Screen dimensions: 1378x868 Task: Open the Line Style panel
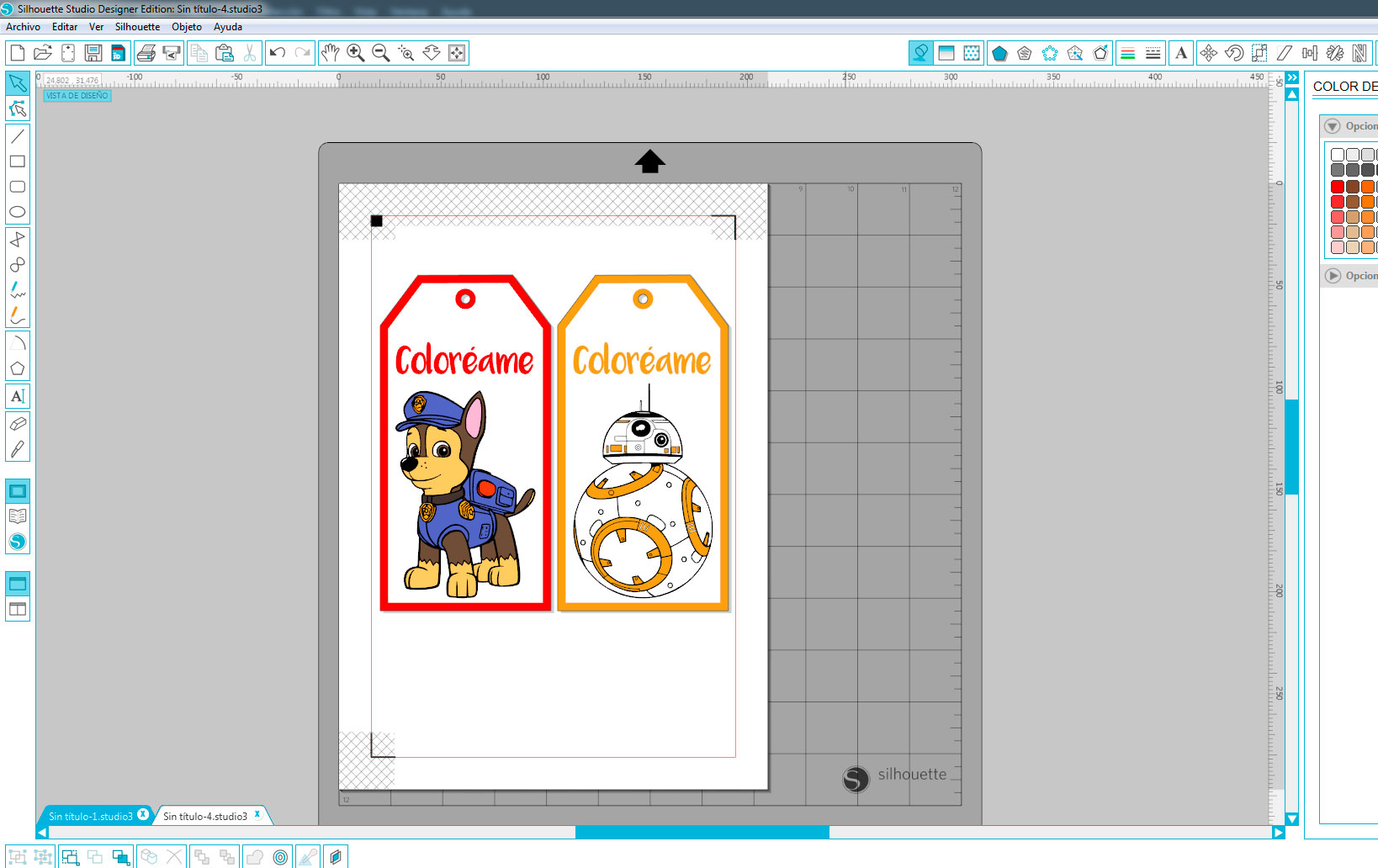[x=1153, y=53]
